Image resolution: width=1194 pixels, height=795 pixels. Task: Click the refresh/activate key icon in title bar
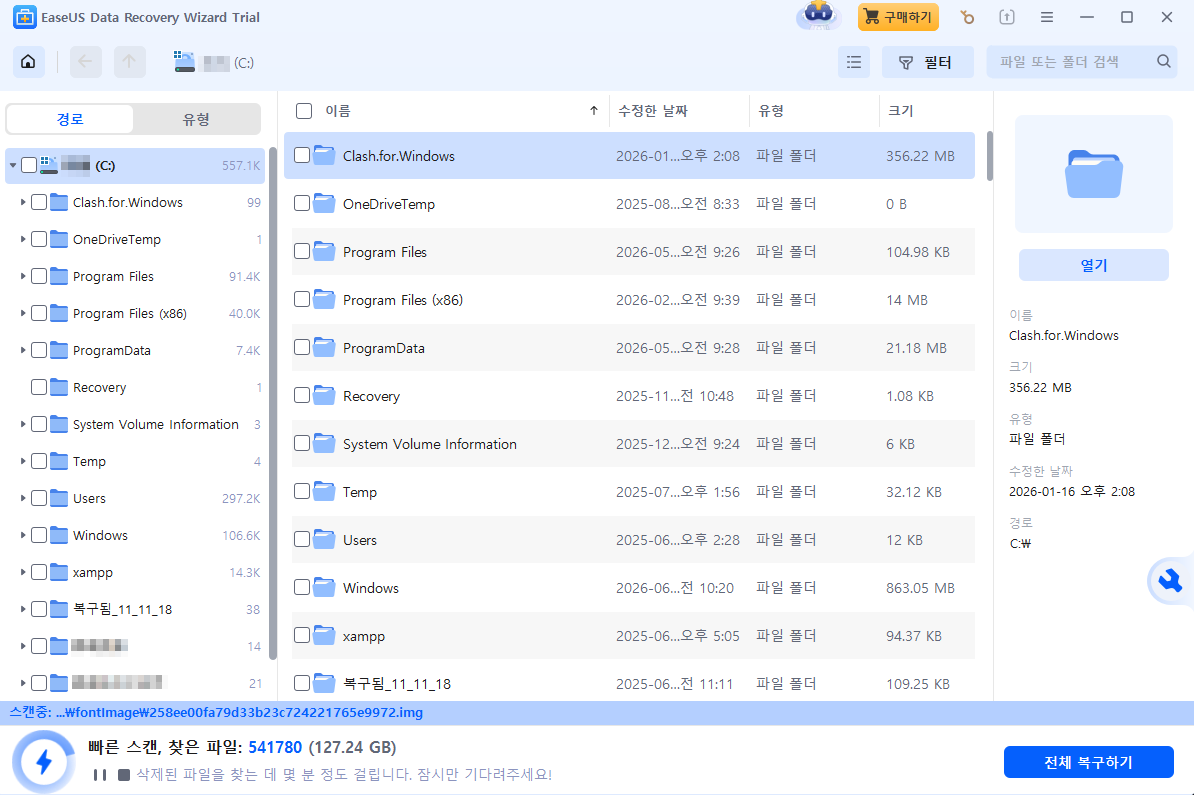pos(966,17)
